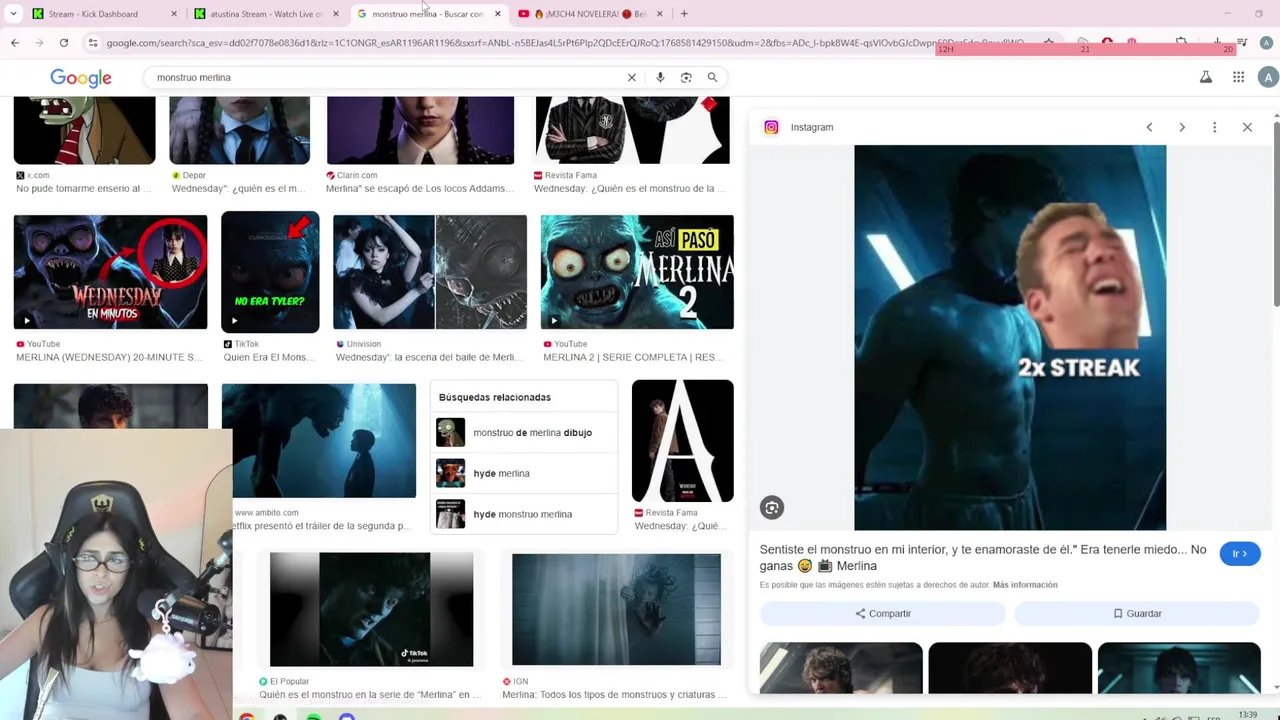Select related search monstruo de merlina dibujo

point(524,433)
